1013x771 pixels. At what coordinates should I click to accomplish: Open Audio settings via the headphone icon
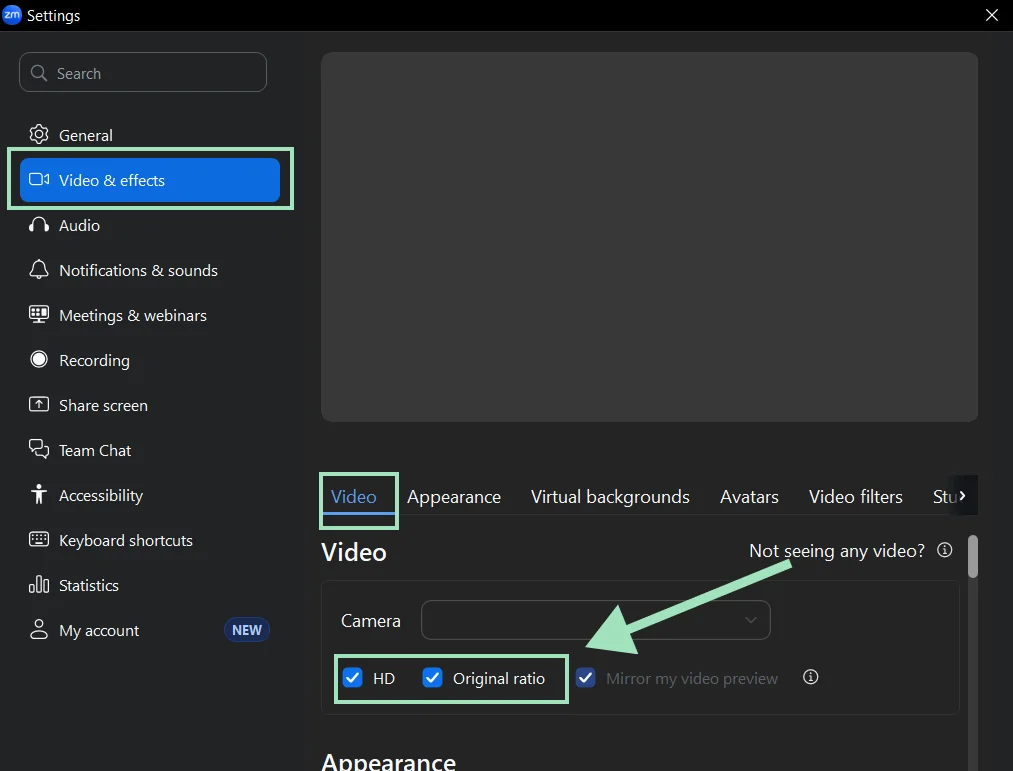click(x=38, y=225)
